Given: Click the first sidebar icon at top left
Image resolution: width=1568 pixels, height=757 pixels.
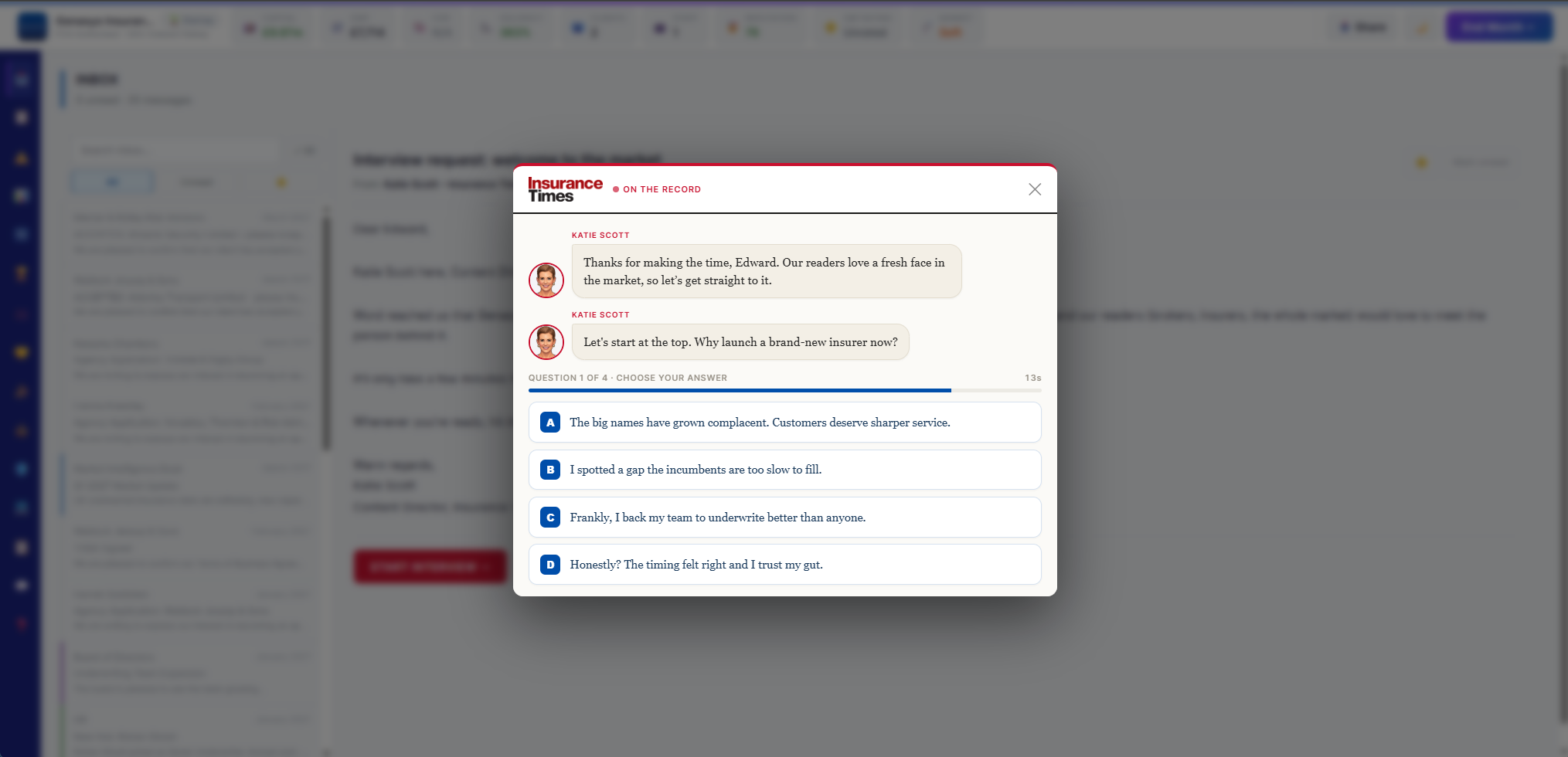Looking at the screenshot, I should click(x=21, y=80).
